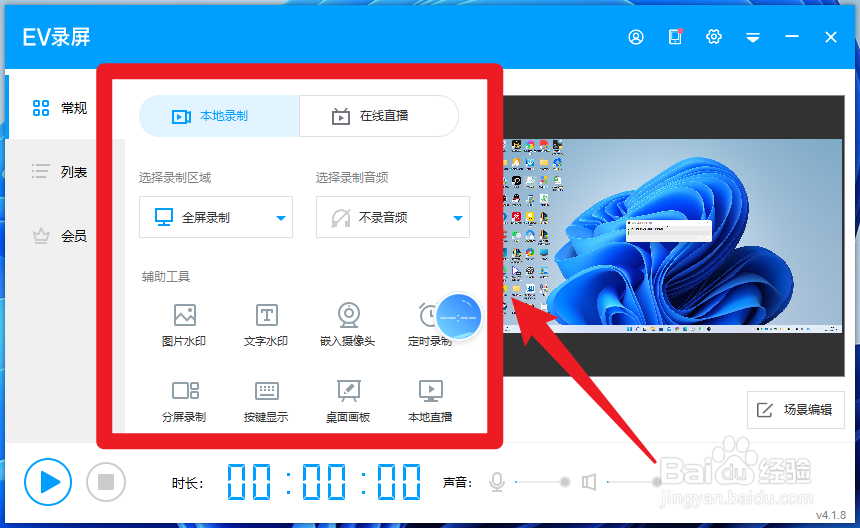This screenshot has width=860, height=528.
Task: Open the 按键显示 tool
Action: (x=266, y=401)
